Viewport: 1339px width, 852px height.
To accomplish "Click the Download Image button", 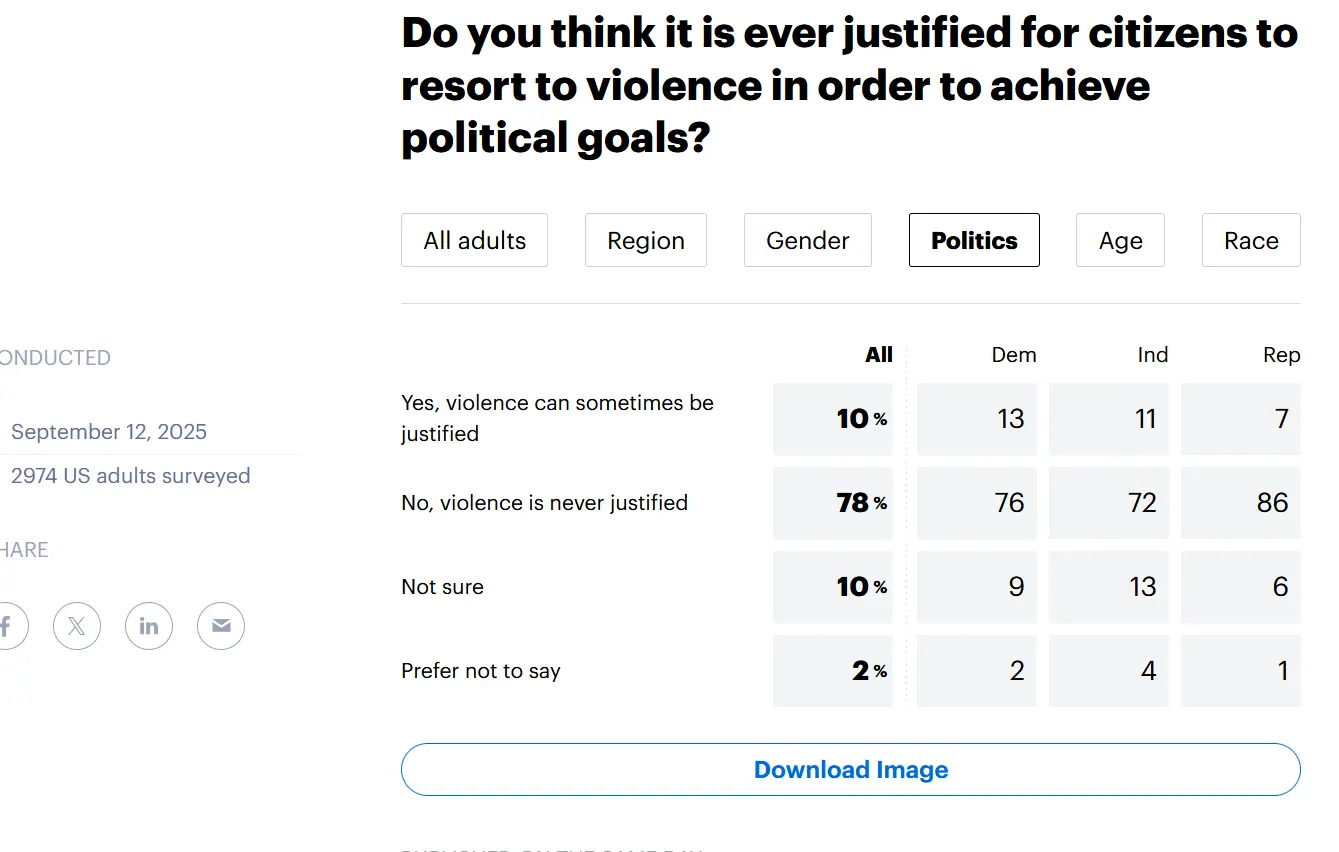I will pyautogui.click(x=851, y=770).
